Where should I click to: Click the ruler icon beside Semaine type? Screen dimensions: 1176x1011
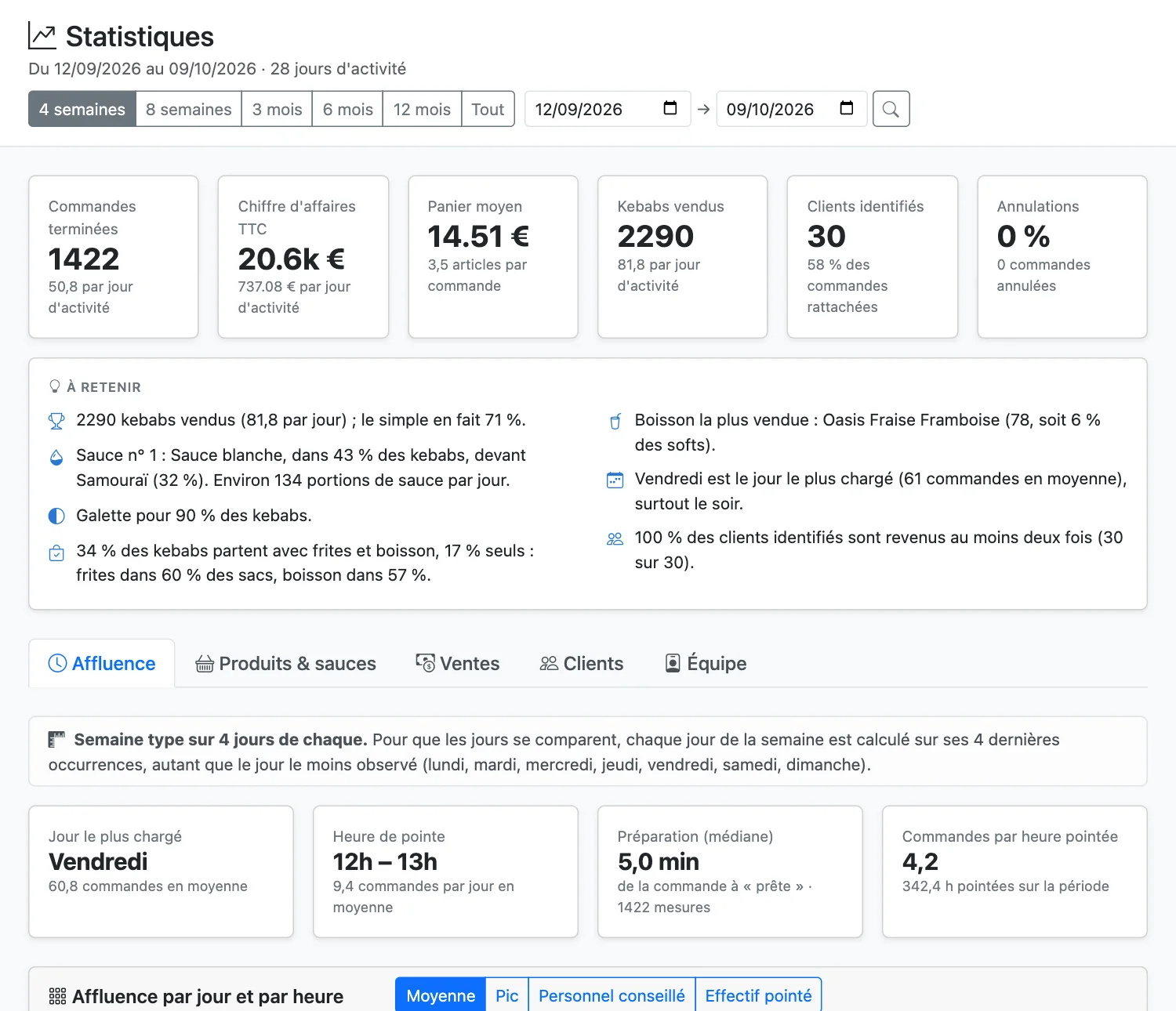tap(56, 739)
